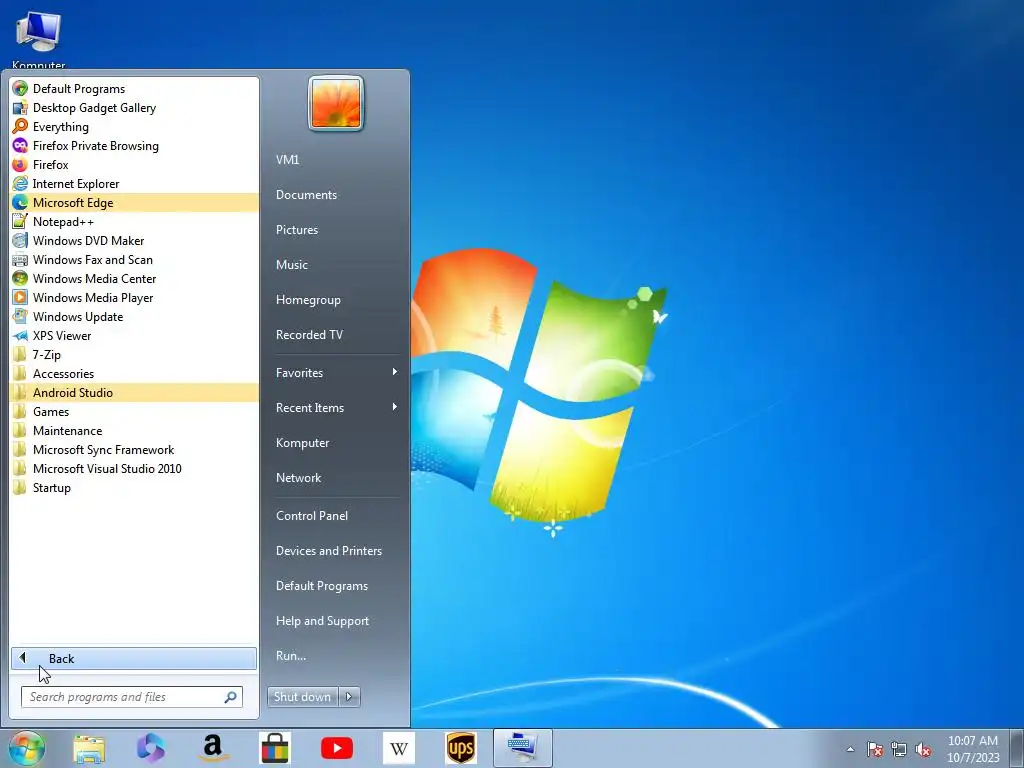Open Amazon shortcut on taskbar
Screen dimensions: 1024x768
pos(213,748)
